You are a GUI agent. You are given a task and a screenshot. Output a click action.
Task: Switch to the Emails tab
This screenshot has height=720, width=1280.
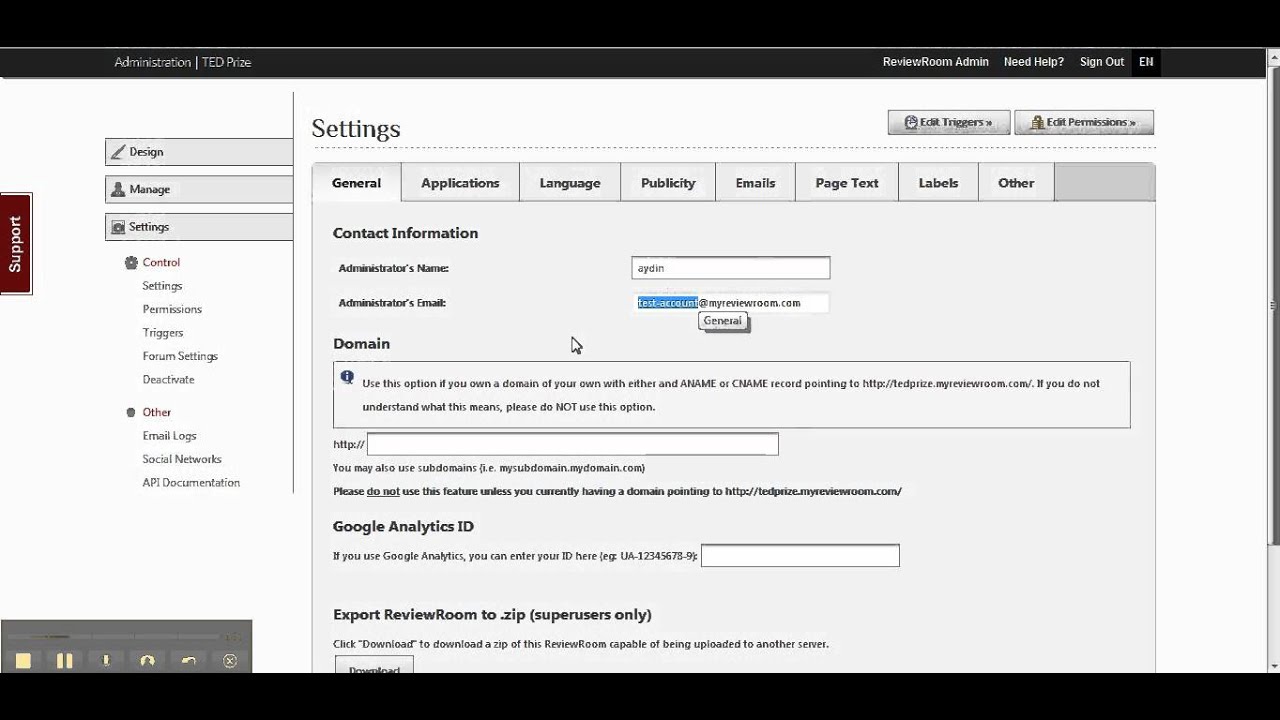point(755,183)
